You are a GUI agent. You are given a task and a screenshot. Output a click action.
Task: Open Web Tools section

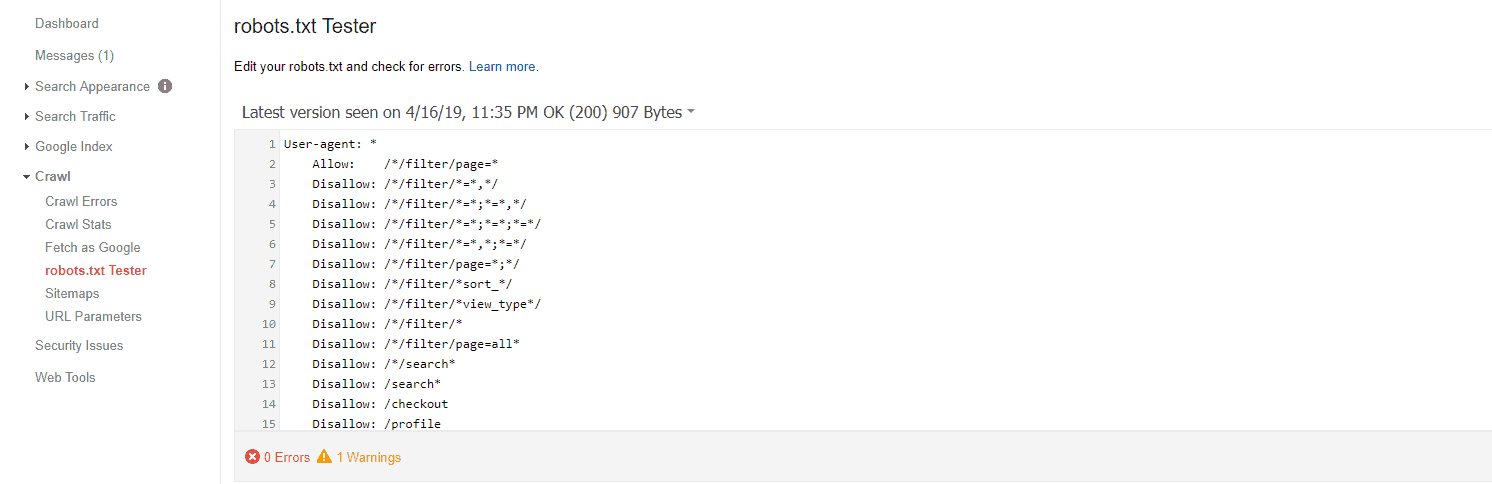(x=65, y=377)
